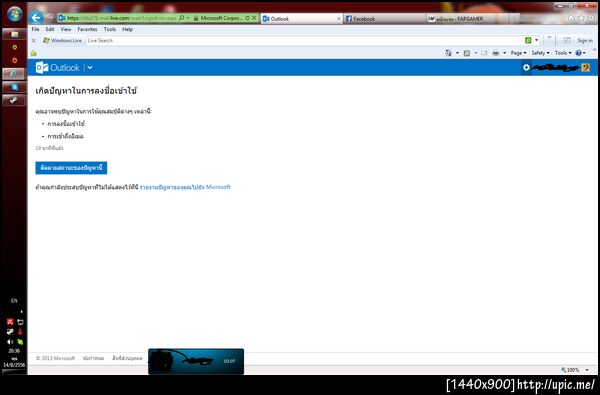
Task: Switch to the FAPGAMER tab
Action: pyautogui.click(x=467, y=19)
